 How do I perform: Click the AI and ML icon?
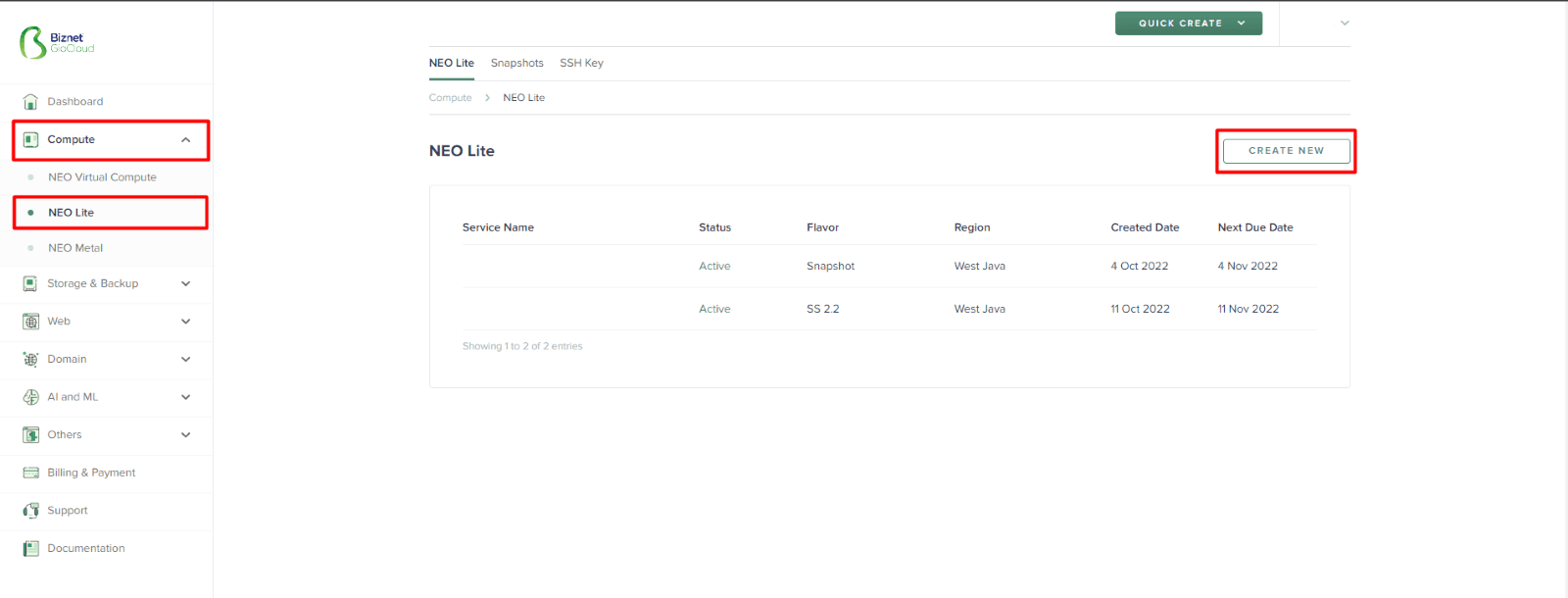click(30, 397)
